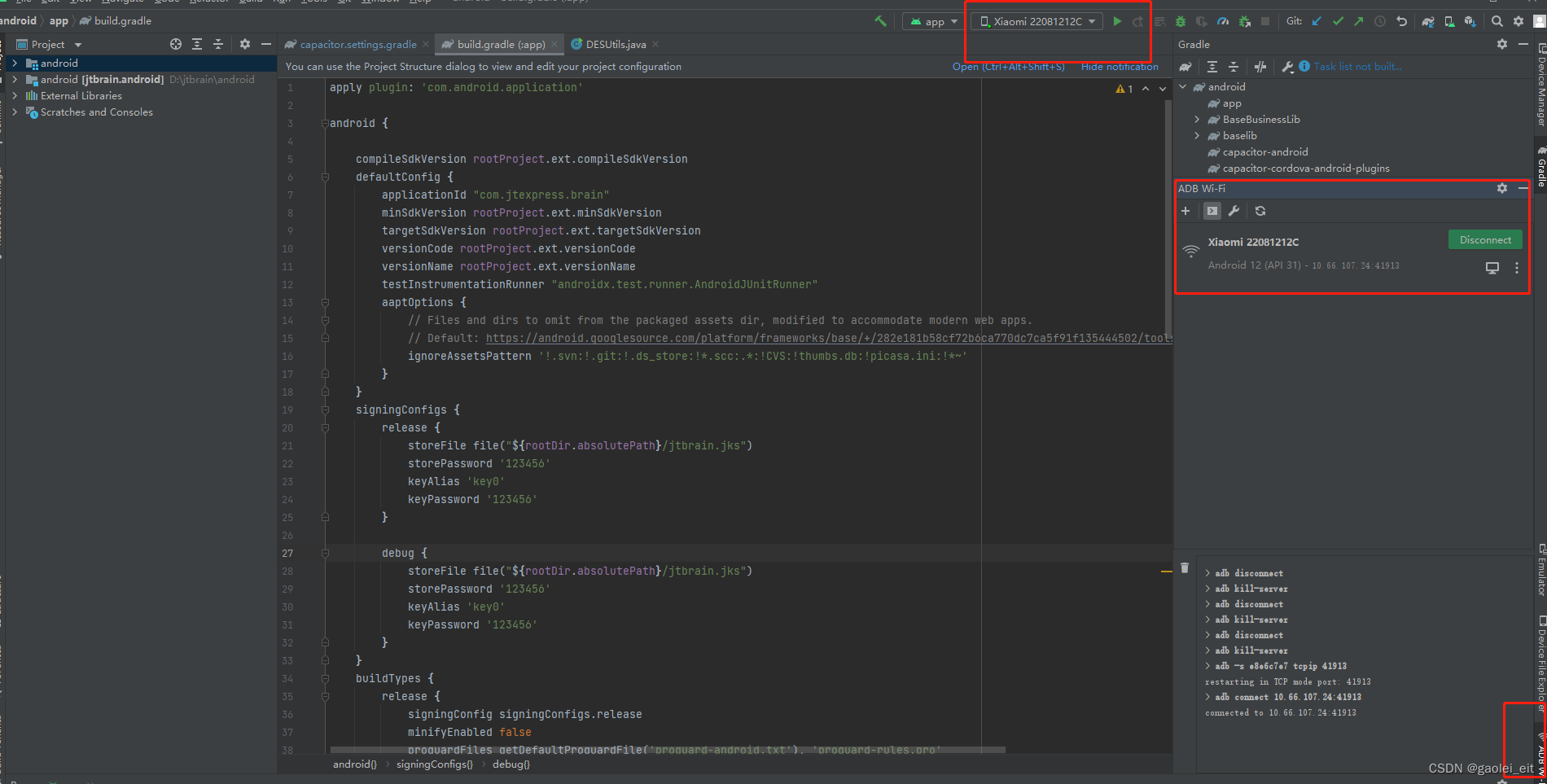
Task: Click build.gradle breadcrumb in navigation bar
Action: [x=115, y=20]
